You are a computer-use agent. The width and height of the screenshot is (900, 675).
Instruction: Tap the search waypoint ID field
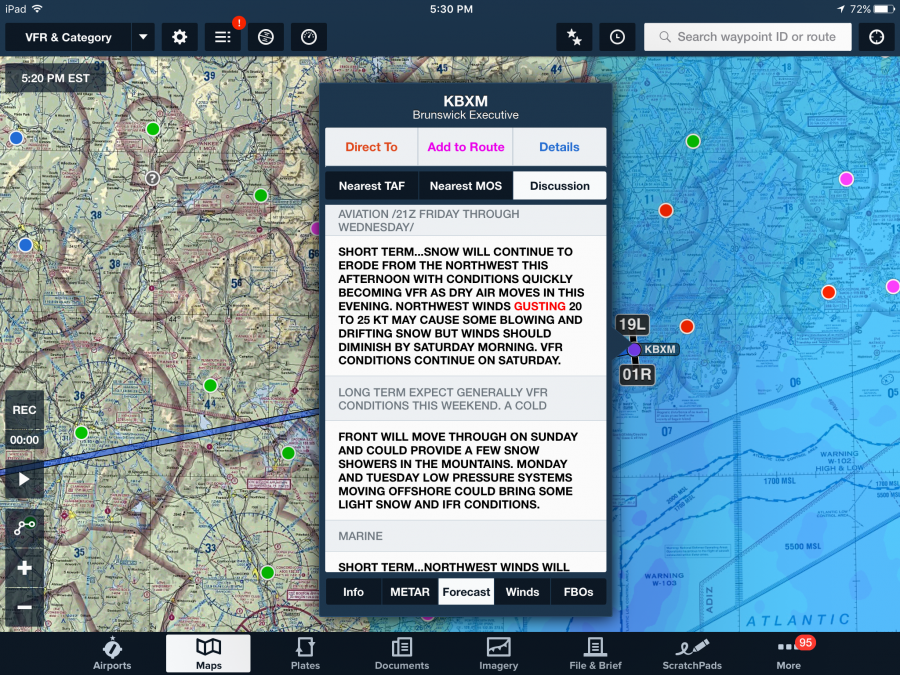tap(747, 36)
